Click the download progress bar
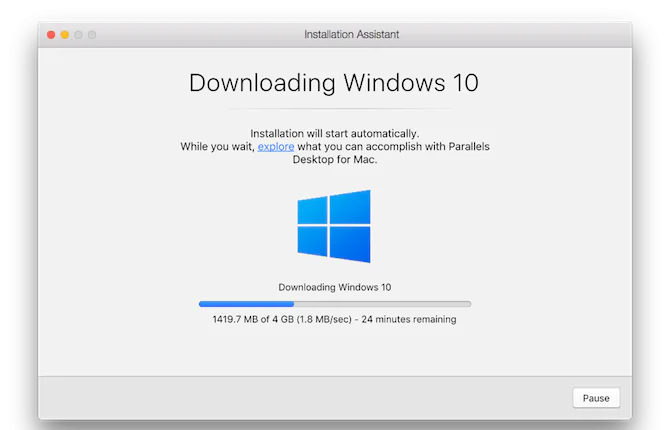The width and height of the screenshot is (670, 430). pyautogui.click(x=335, y=304)
